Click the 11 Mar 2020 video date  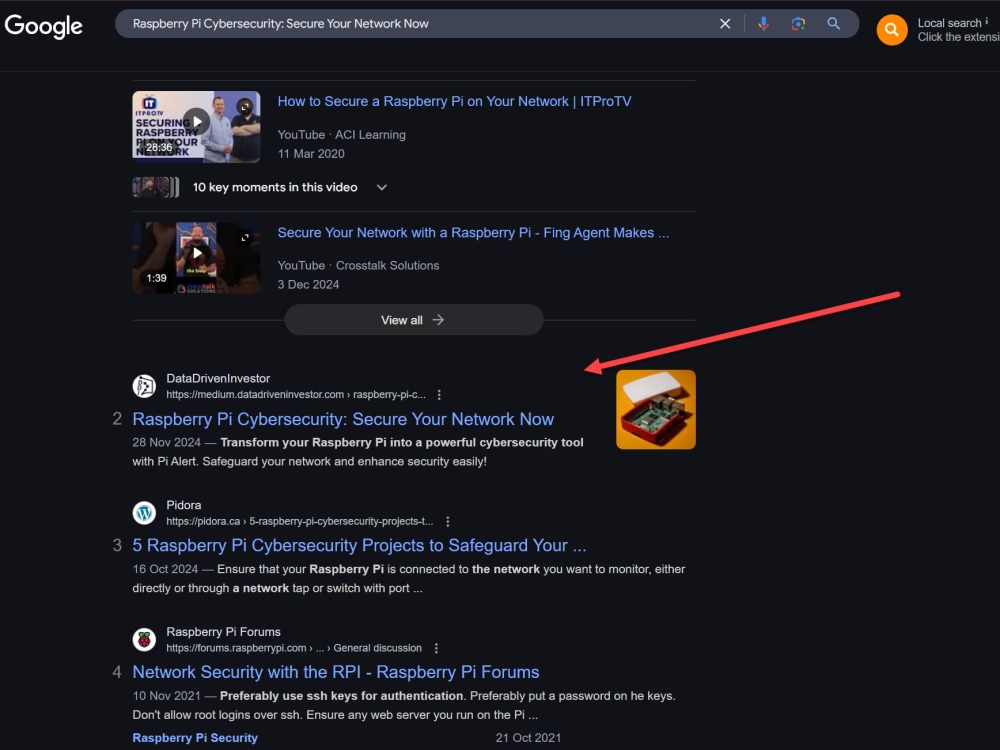click(311, 154)
